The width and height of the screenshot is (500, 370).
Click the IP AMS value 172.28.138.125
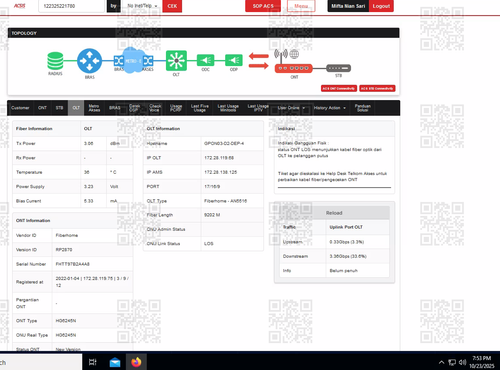pos(221,172)
